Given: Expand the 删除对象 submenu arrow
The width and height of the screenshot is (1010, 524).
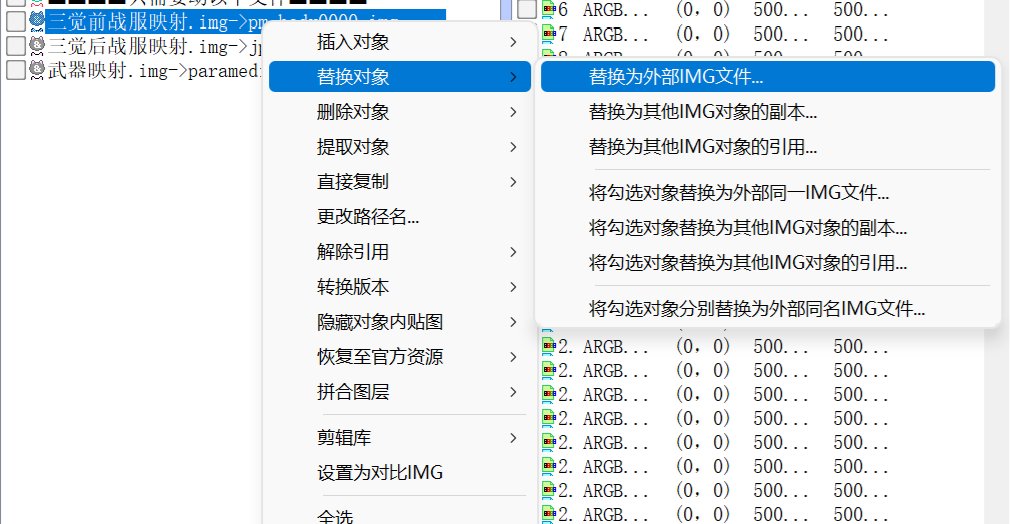Looking at the screenshot, I should [513, 112].
